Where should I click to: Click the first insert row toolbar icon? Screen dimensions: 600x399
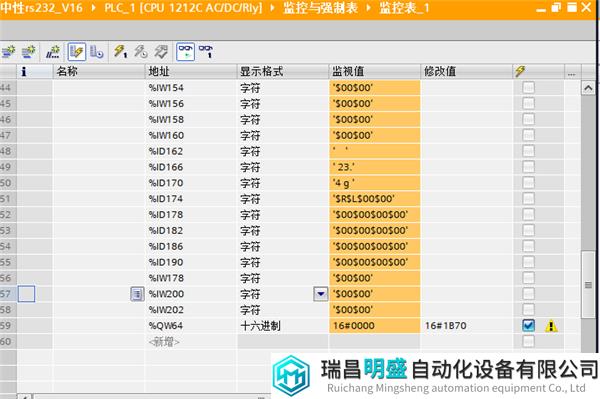point(8,52)
